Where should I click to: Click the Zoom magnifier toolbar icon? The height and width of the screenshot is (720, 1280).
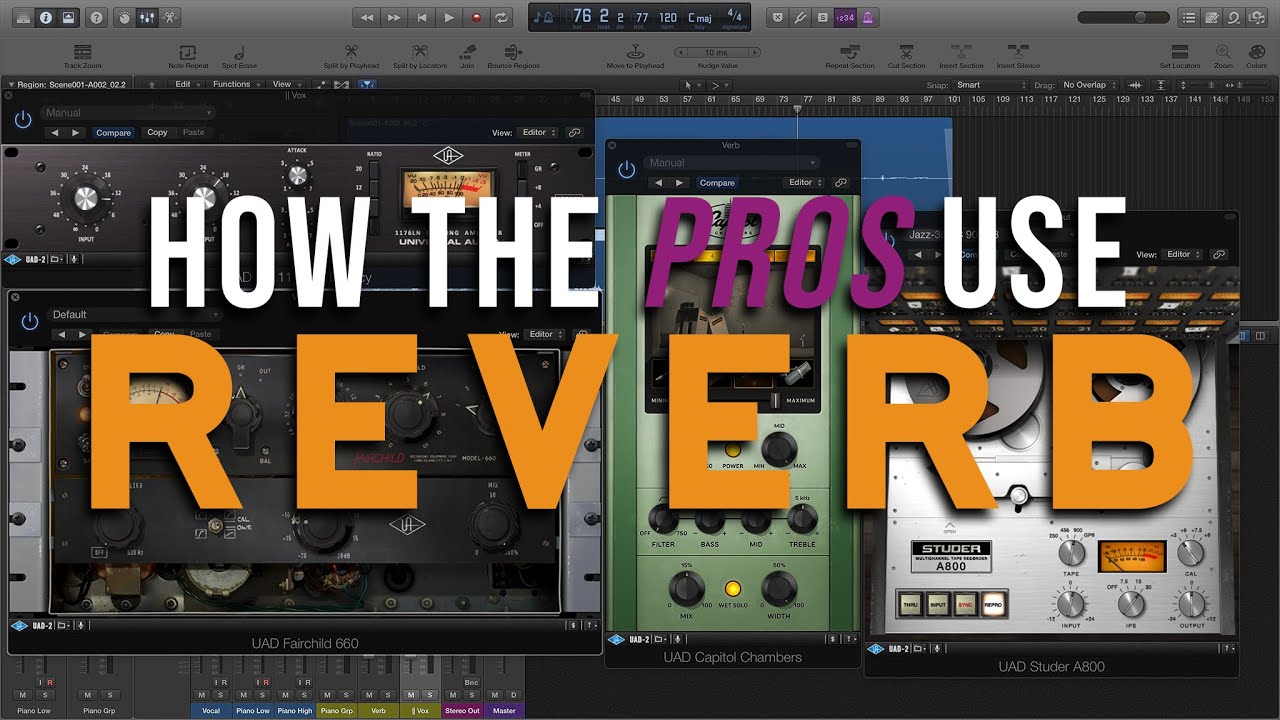pyautogui.click(x=1223, y=51)
